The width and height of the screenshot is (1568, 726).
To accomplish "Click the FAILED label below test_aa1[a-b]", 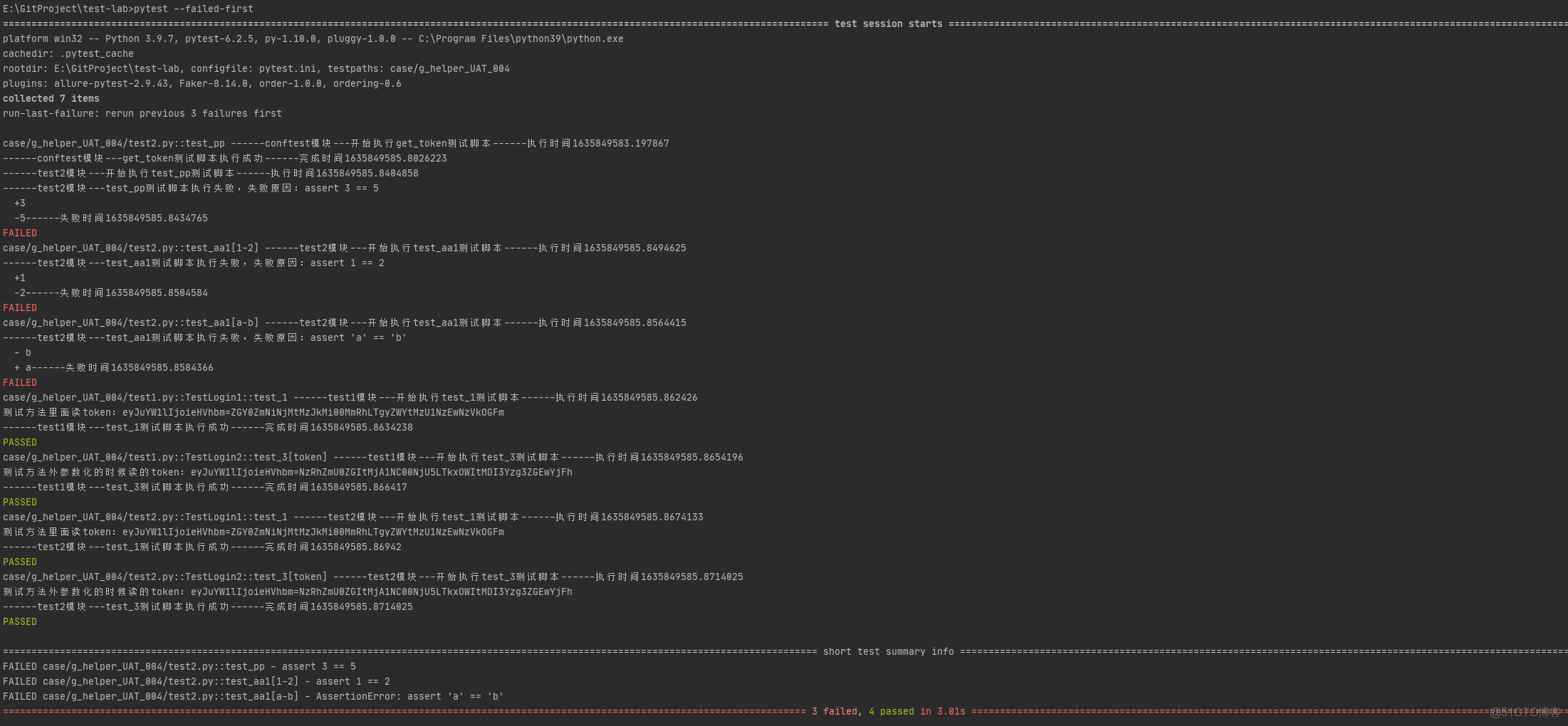I will pyautogui.click(x=20, y=382).
